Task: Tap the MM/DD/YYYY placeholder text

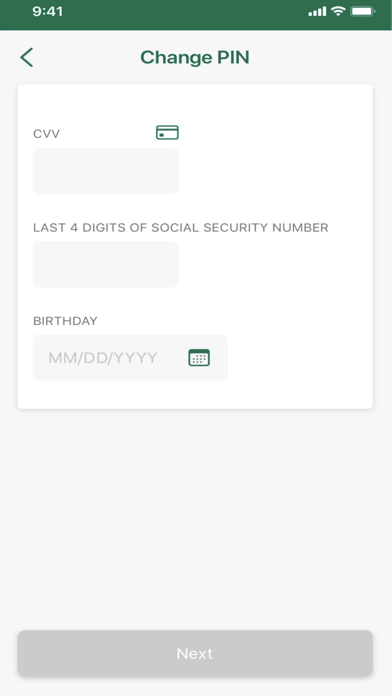Action: (x=103, y=358)
